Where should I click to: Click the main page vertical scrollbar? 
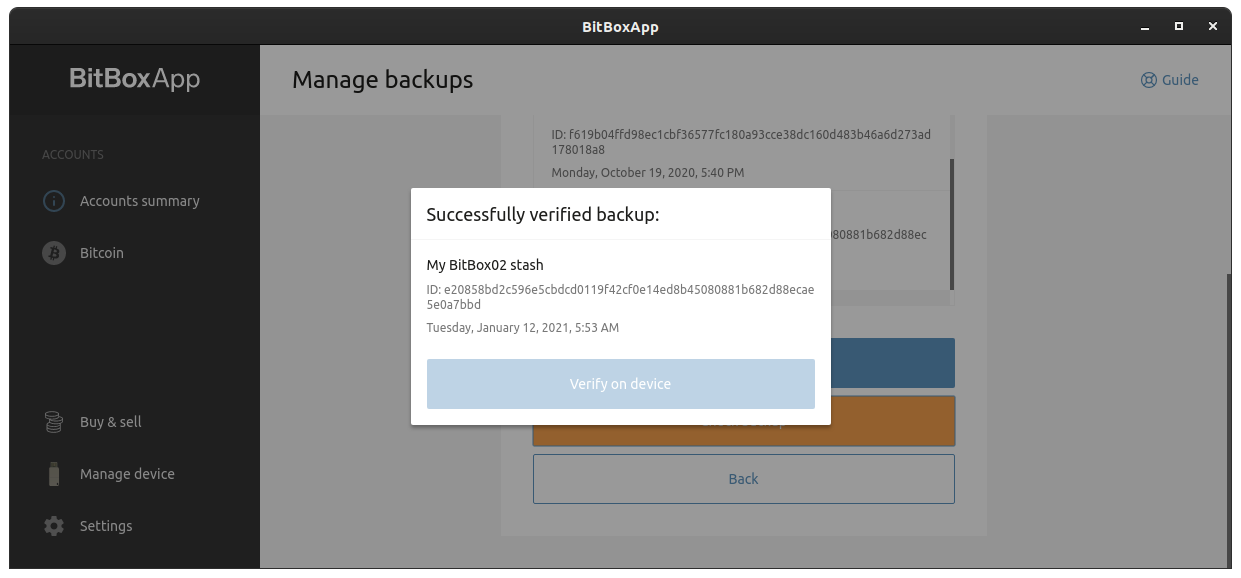click(x=1227, y=420)
